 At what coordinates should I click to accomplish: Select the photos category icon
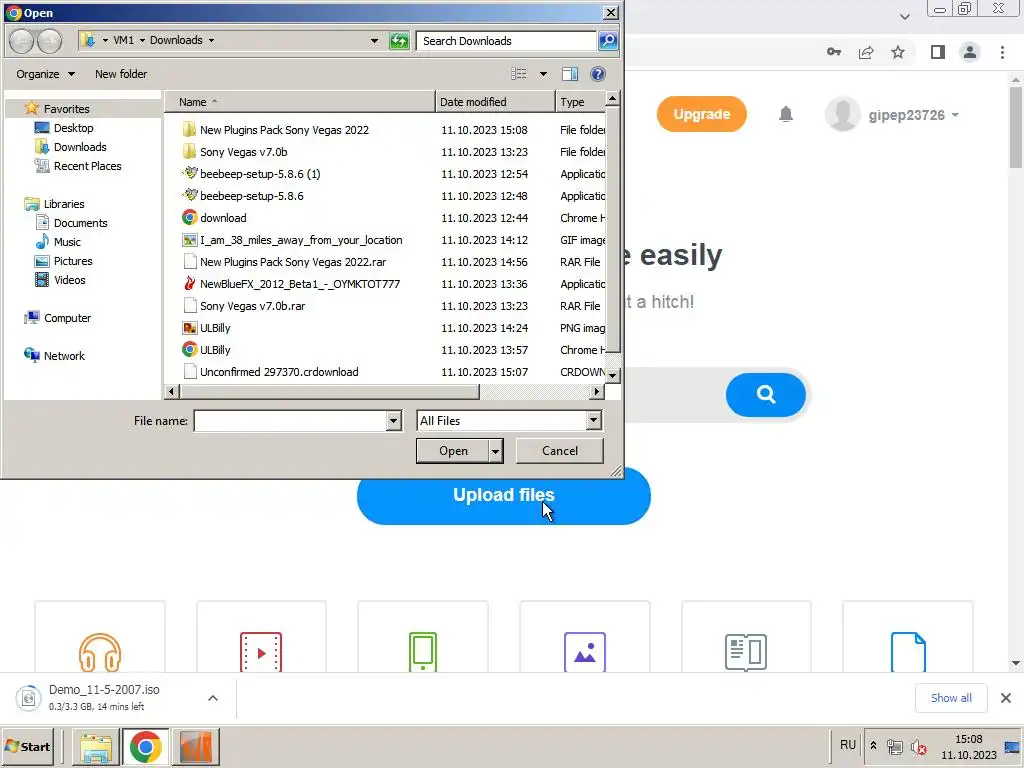[x=584, y=652]
